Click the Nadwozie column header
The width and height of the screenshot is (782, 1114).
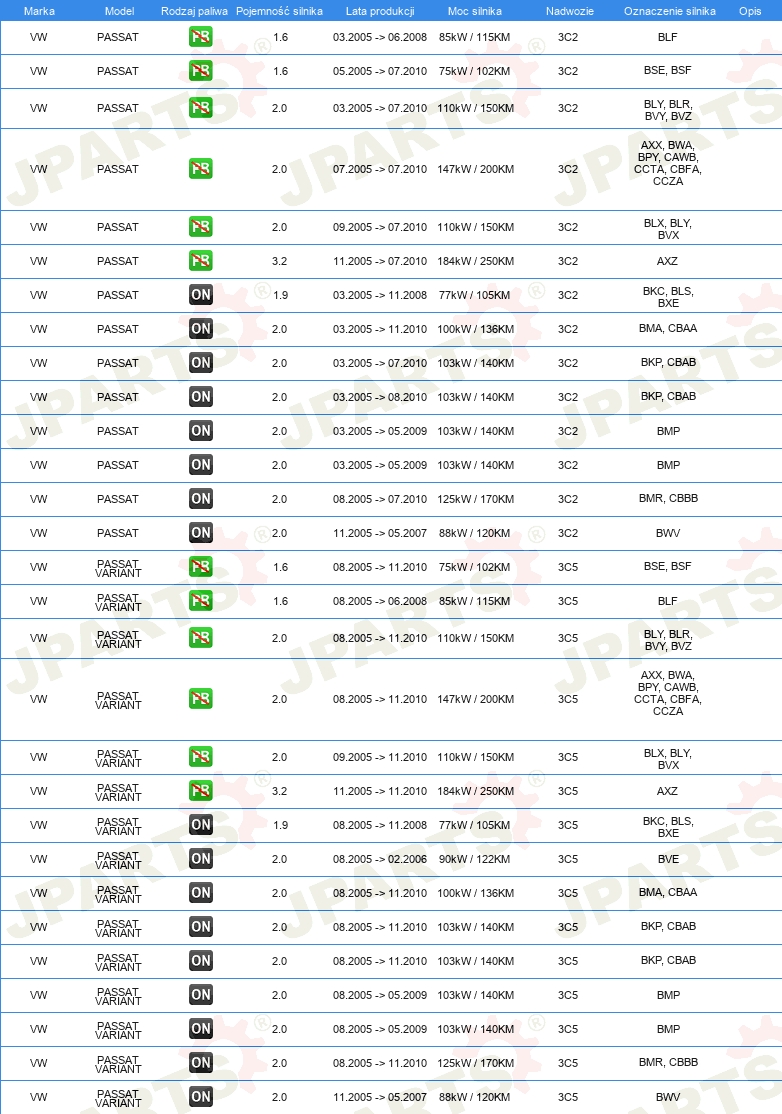(570, 11)
